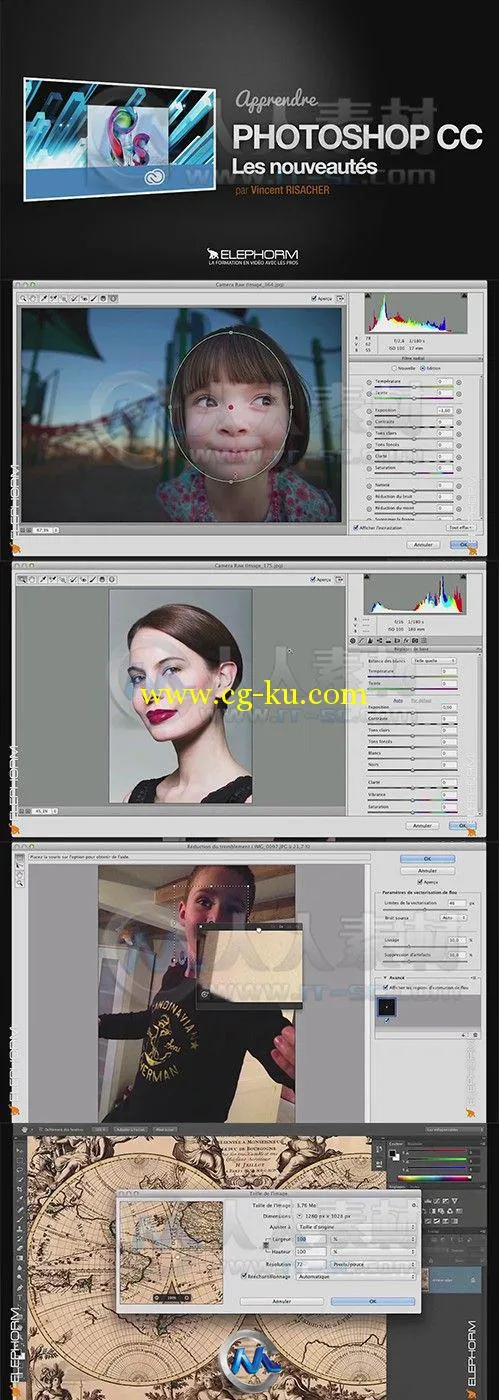Toggle Aperçu checkbox in Réduction du tremblement dialog
The image size is (499, 1400).
(x=420, y=882)
